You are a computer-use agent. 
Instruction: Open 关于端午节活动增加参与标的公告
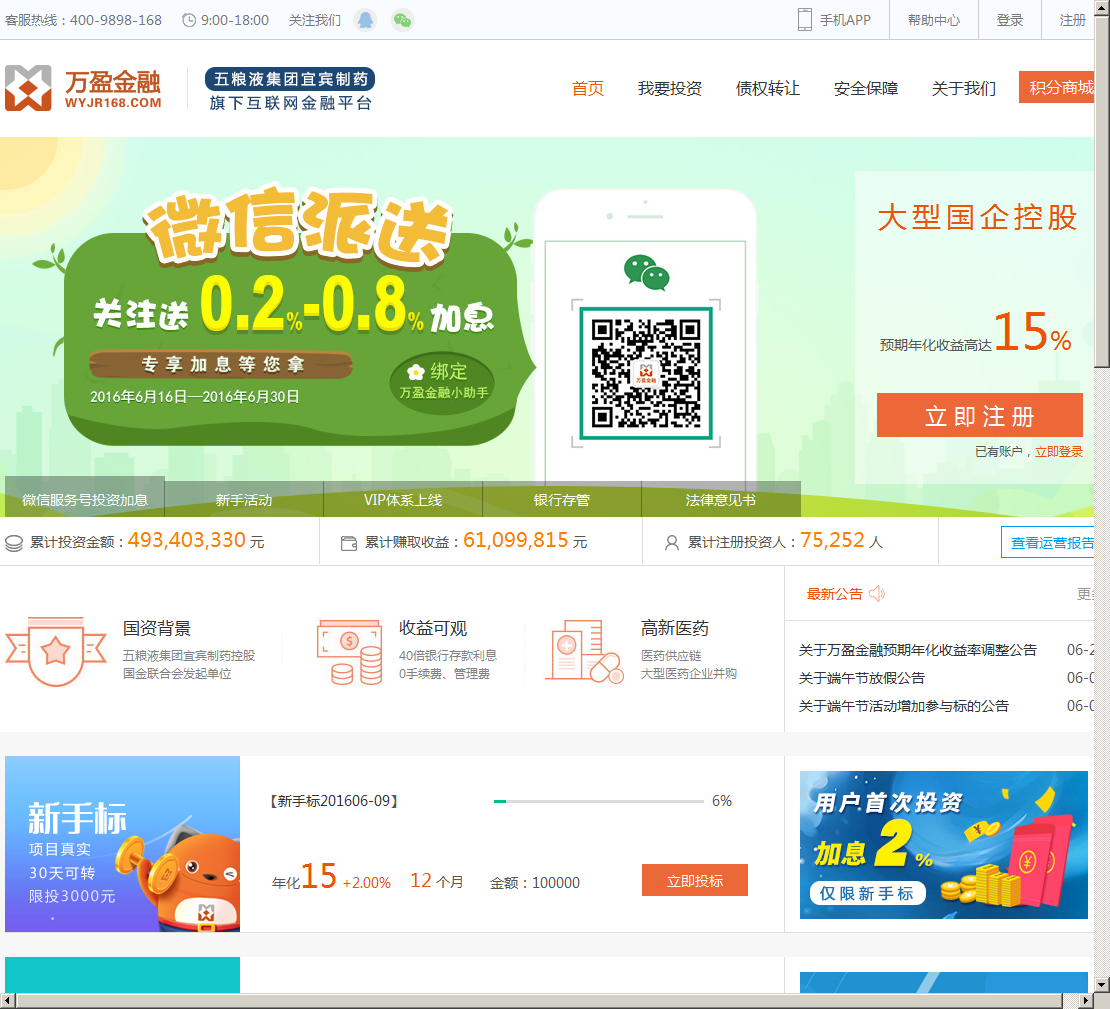click(904, 706)
